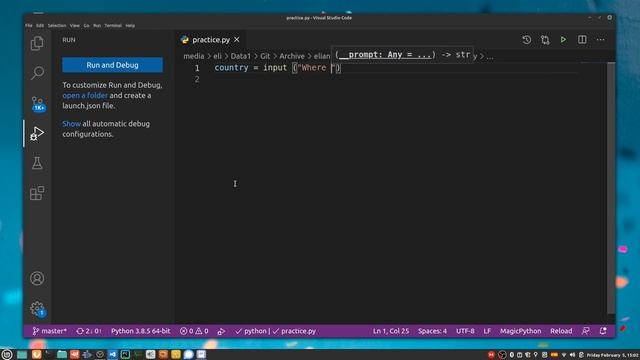Click 'media' breadcrumb segment
This screenshot has width=640, height=360.
[193, 56]
